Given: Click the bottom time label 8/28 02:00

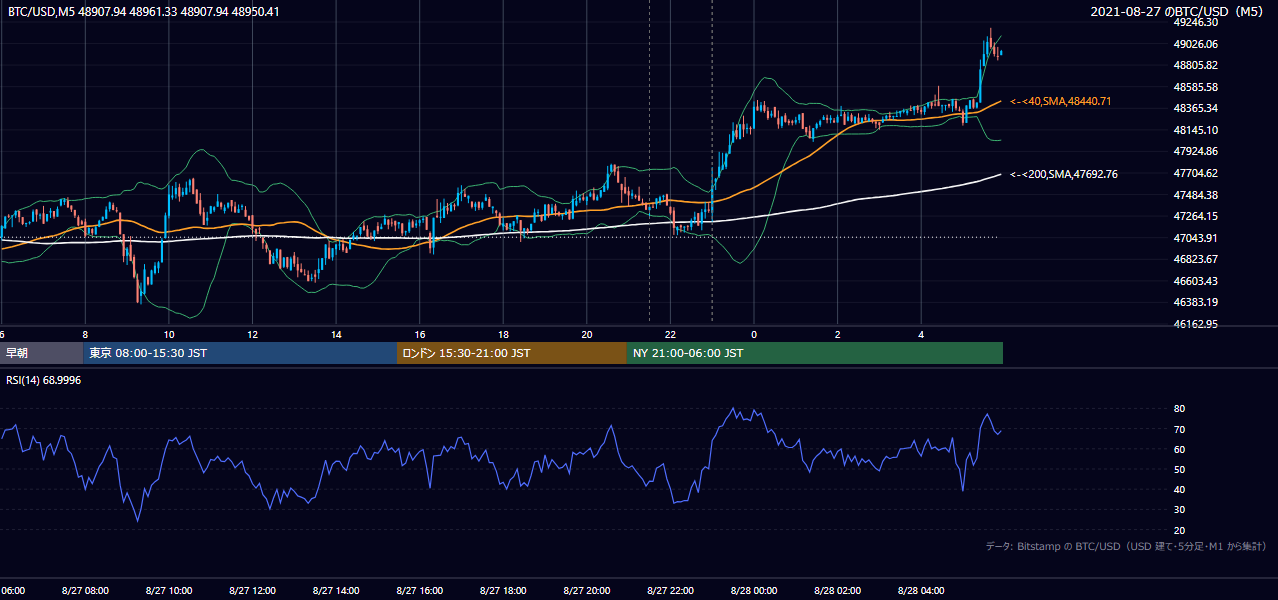Looking at the screenshot, I should click(837, 591).
